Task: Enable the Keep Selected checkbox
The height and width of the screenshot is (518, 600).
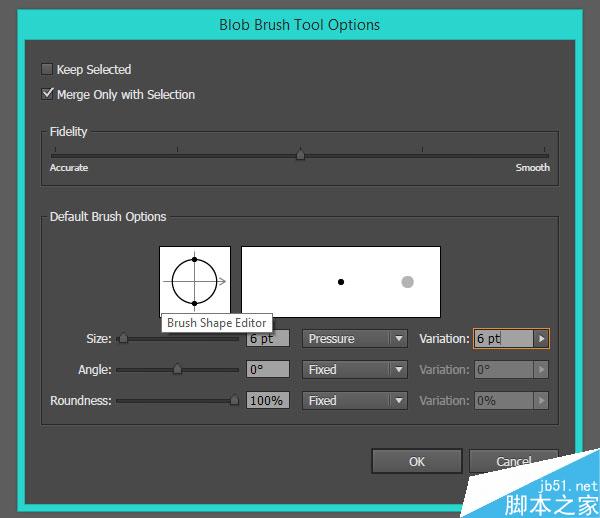Action: 47,69
